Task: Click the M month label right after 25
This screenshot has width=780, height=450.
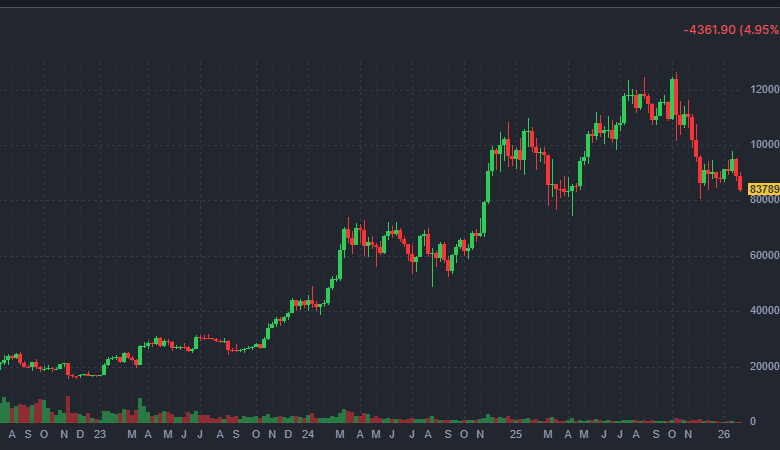Action: 548,435
